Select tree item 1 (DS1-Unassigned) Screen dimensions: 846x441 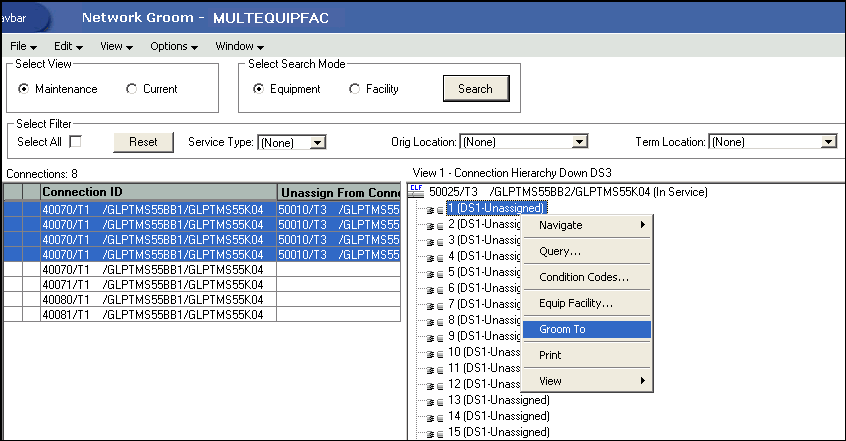496,208
